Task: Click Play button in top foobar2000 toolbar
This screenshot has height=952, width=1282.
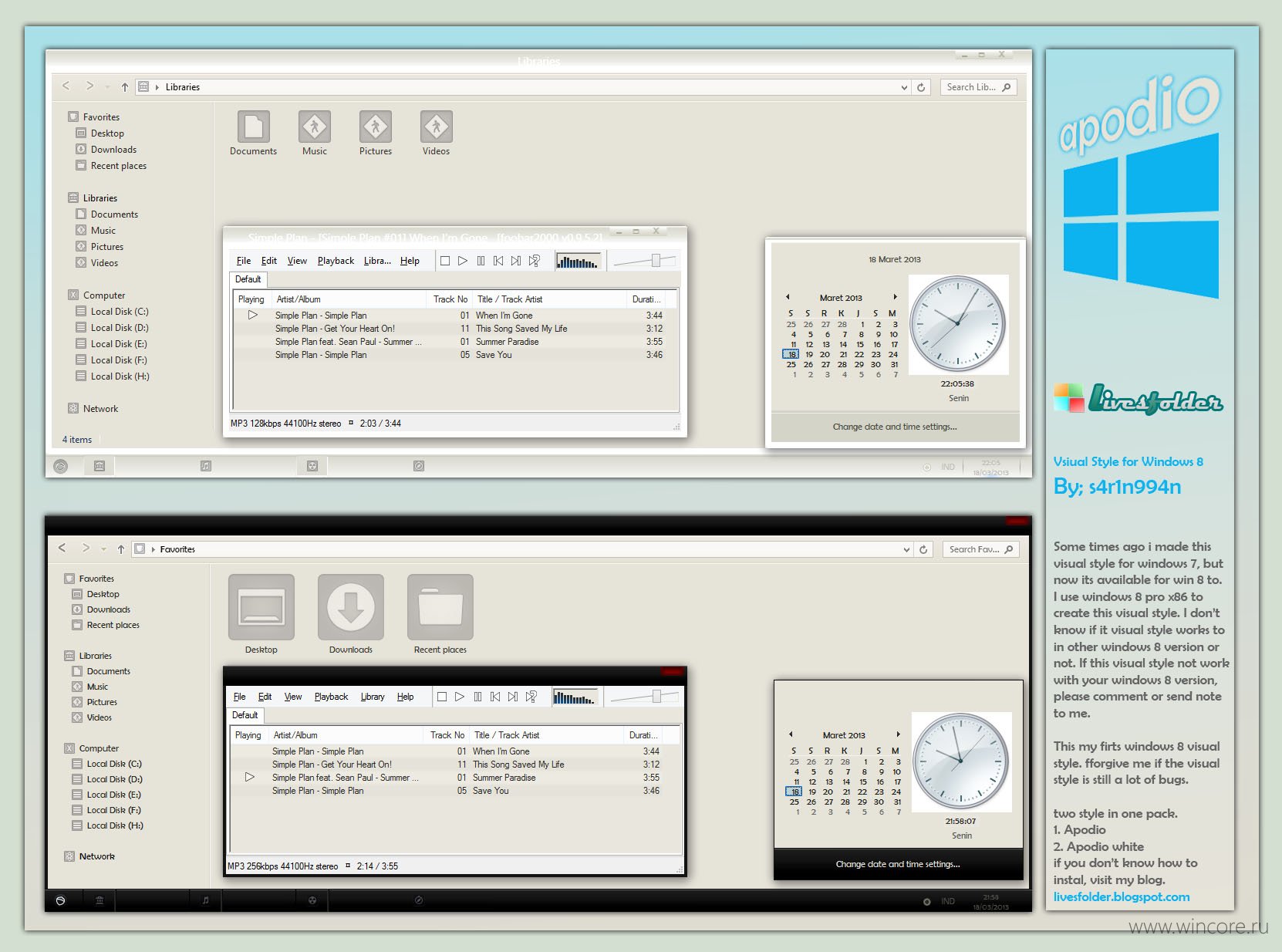Action: [x=463, y=261]
